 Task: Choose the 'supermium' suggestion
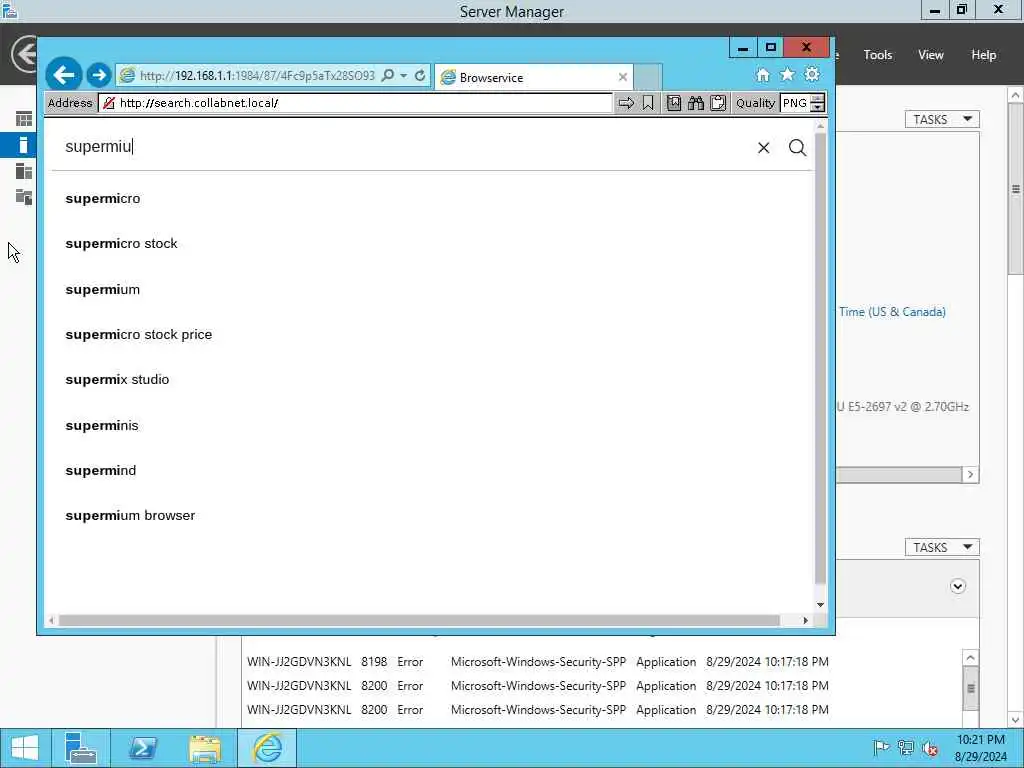103,289
